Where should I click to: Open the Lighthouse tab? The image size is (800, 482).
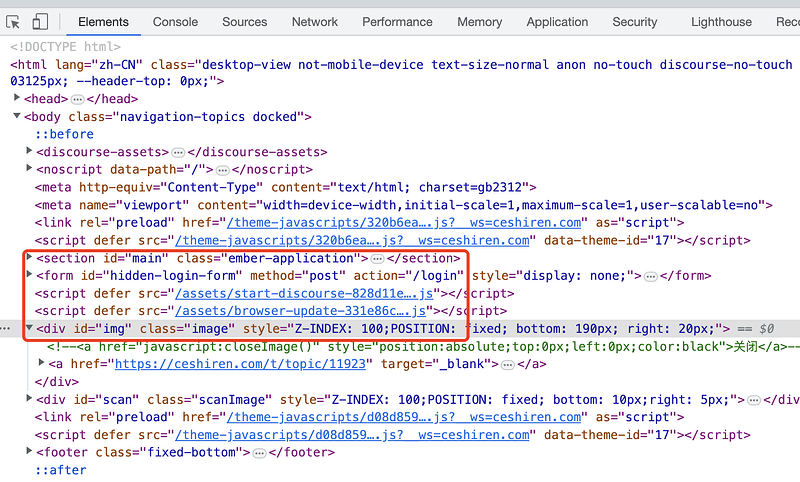[x=721, y=22]
